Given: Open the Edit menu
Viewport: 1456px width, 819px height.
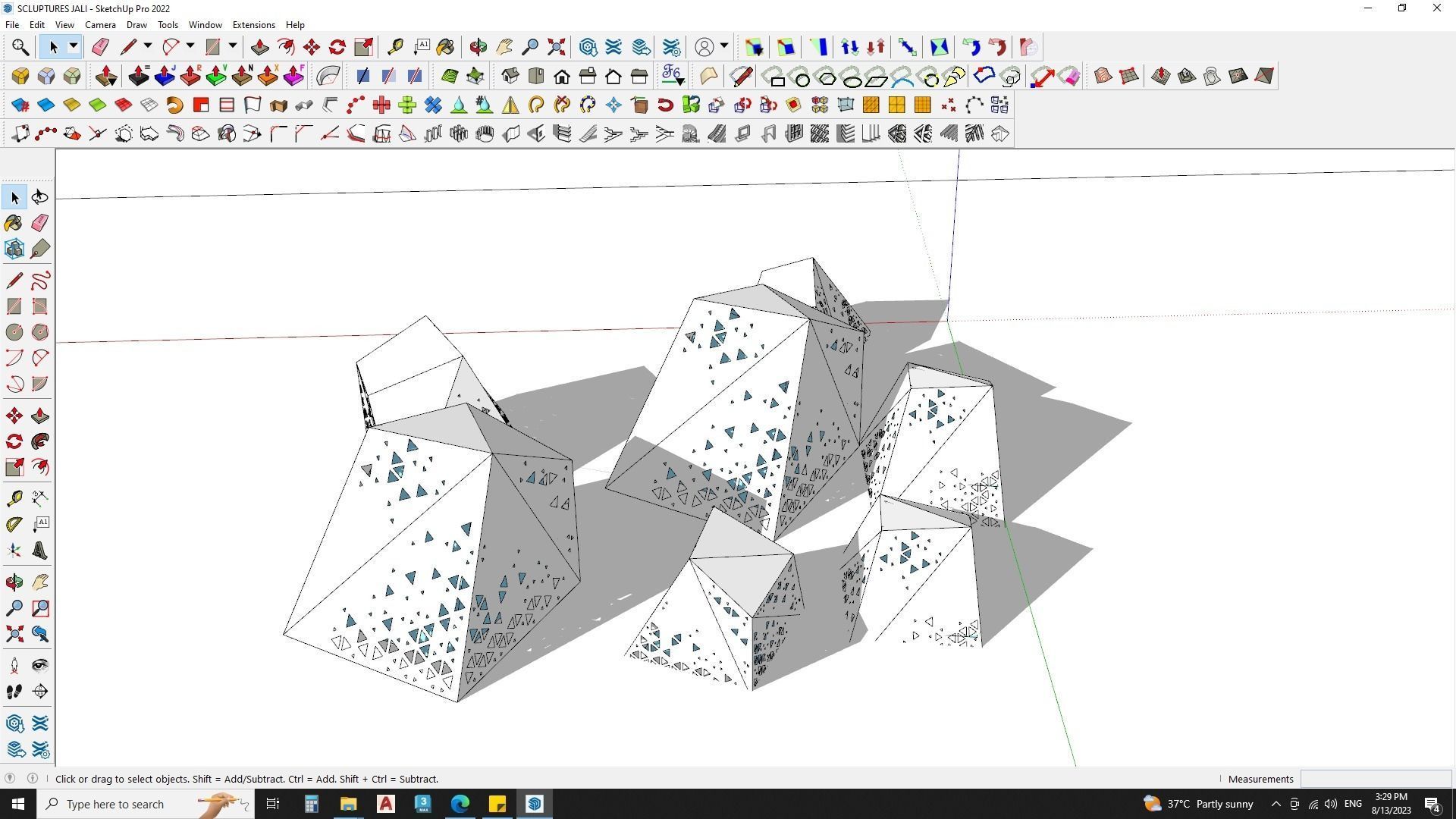Looking at the screenshot, I should (x=36, y=25).
